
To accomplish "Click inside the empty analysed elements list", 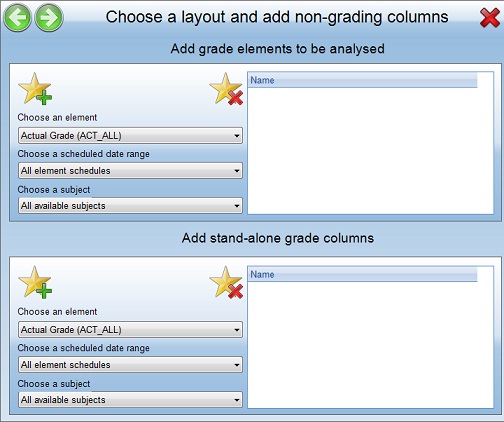I will (370, 151).
